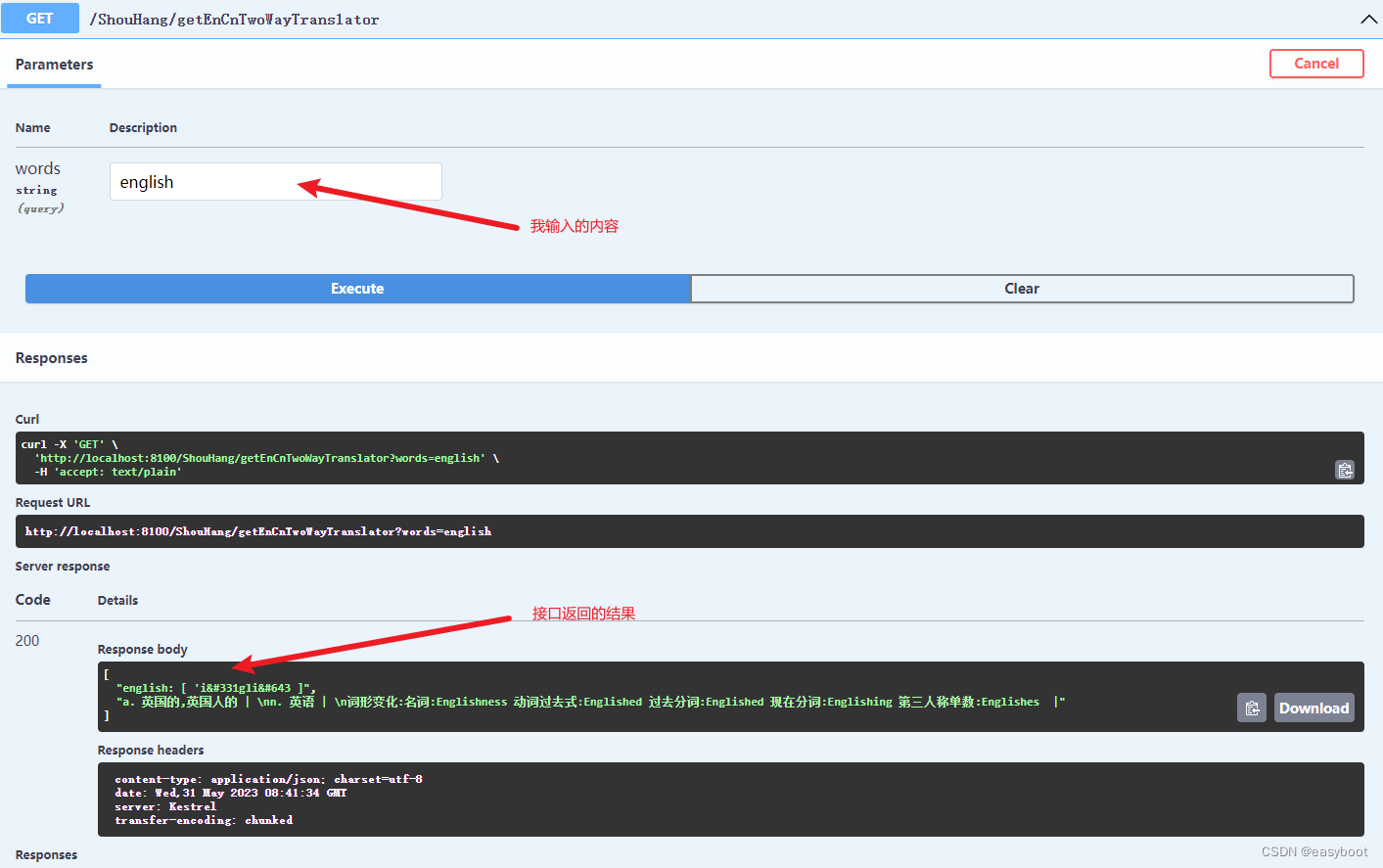1383x868 pixels.
Task: Click the transfer-encoding: chunked header line
Action: [x=204, y=820]
